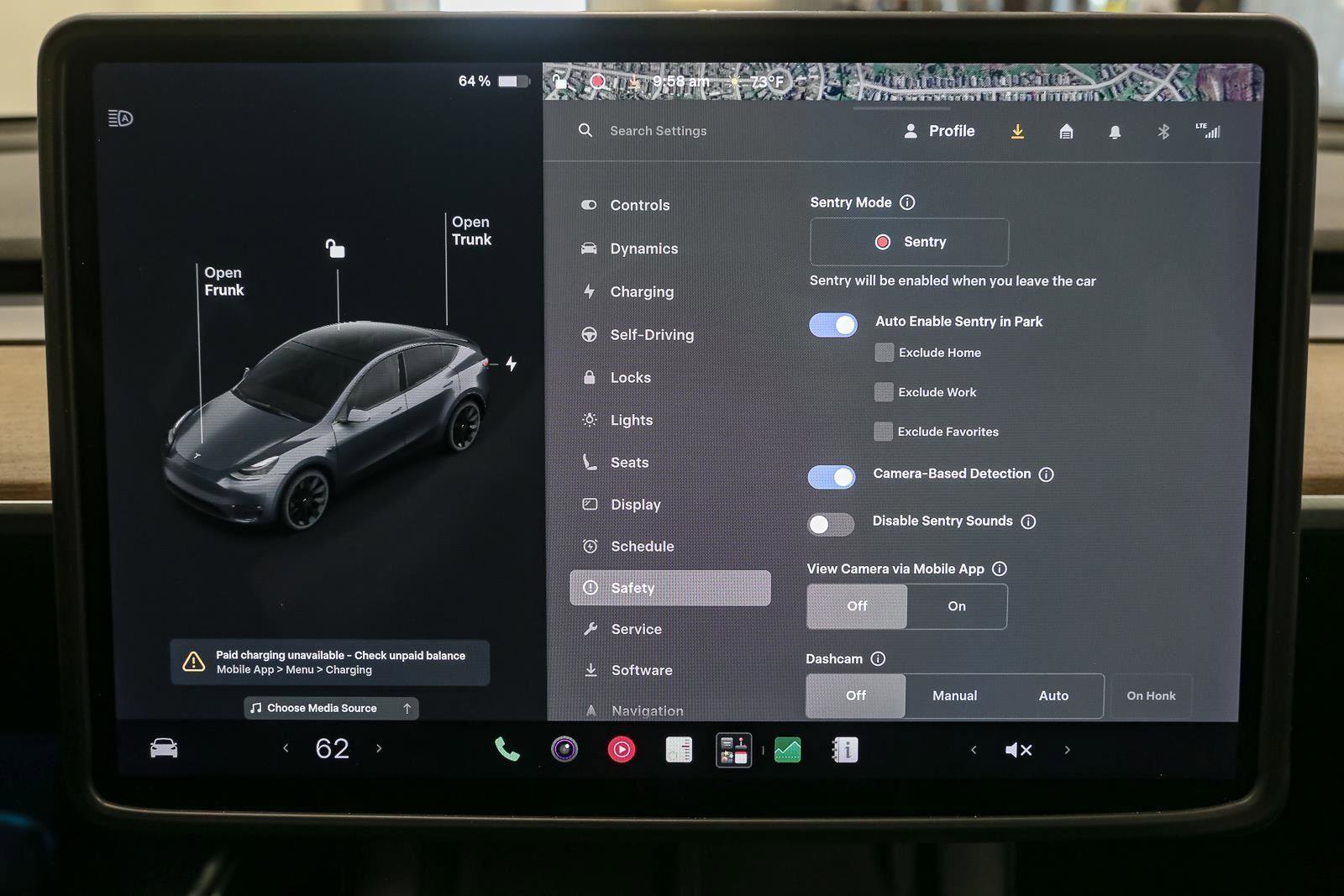Open the Profile selector

(939, 131)
